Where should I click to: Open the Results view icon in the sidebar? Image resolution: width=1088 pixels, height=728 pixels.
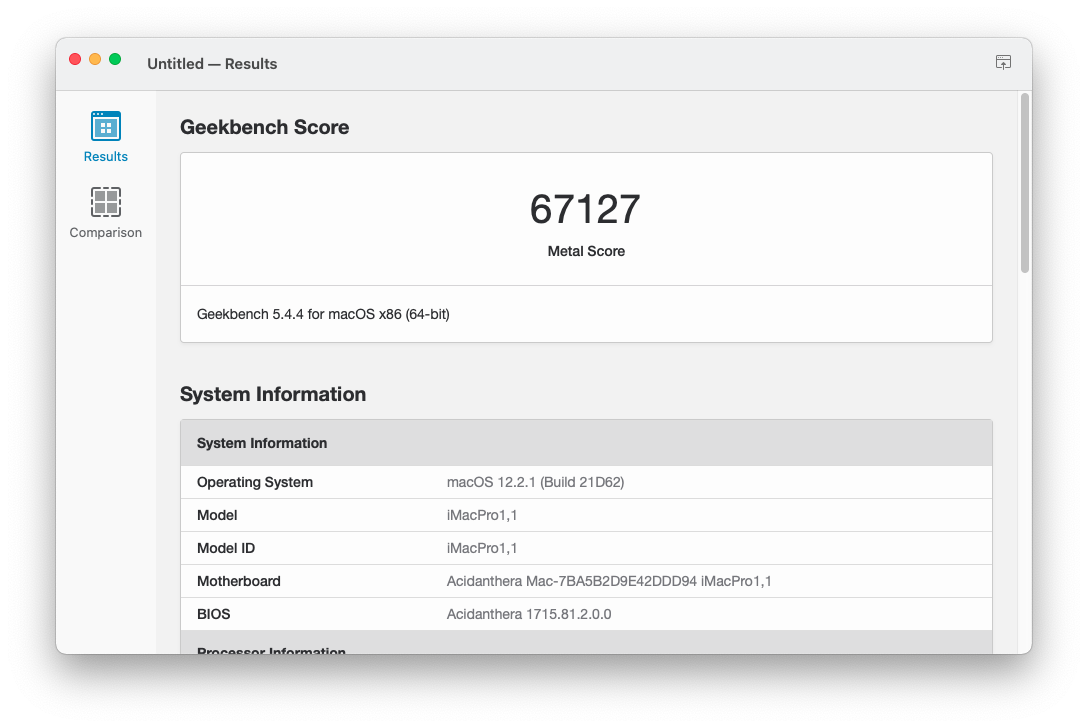[x=105, y=127]
